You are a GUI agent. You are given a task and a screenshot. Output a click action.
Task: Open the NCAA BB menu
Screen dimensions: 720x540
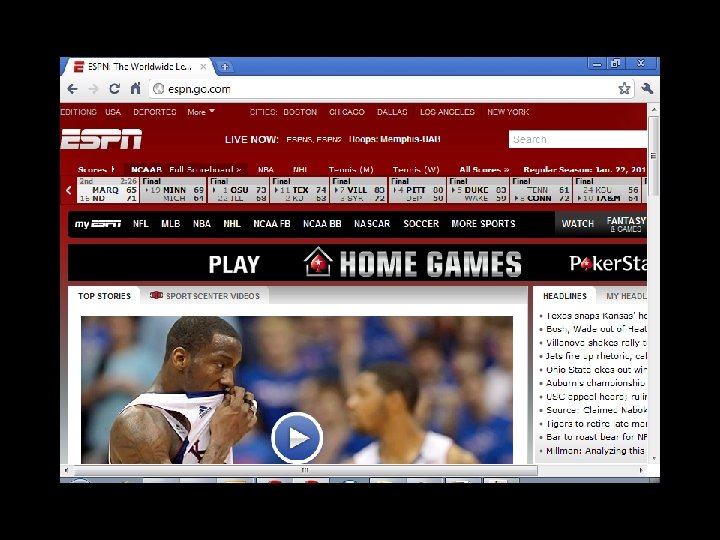pos(322,224)
